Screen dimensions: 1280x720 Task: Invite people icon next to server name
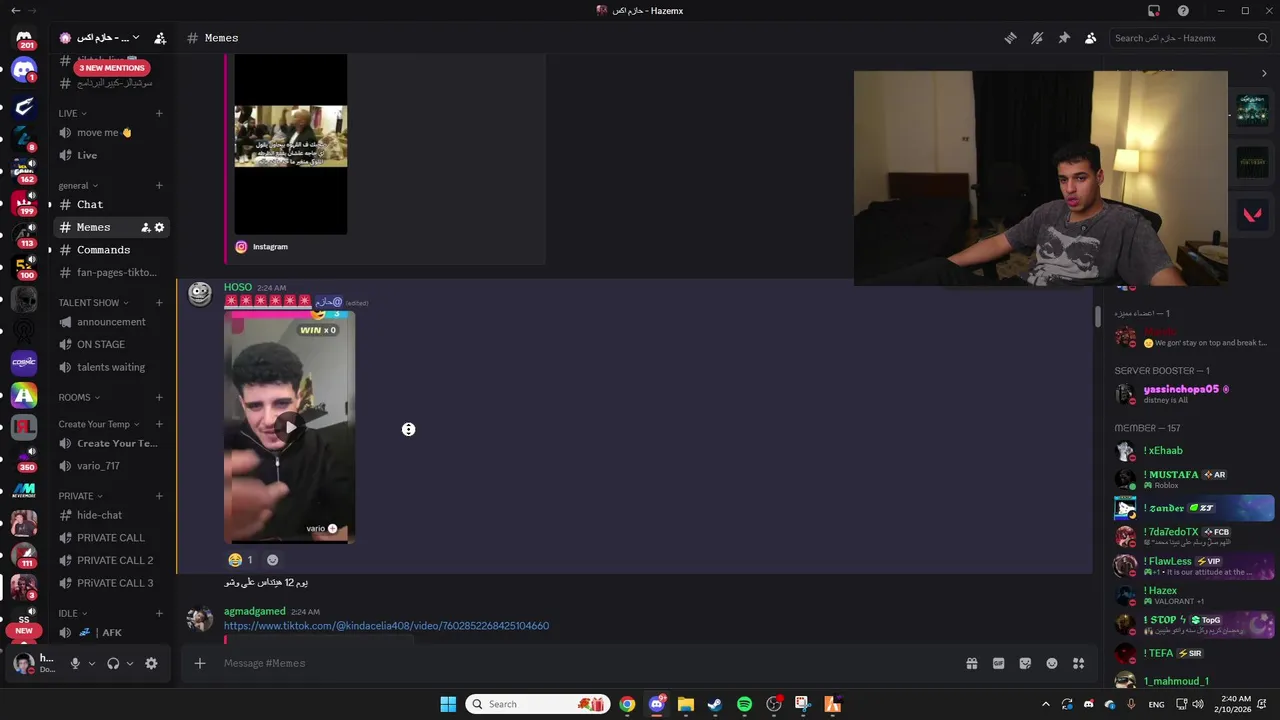coord(160,38)
